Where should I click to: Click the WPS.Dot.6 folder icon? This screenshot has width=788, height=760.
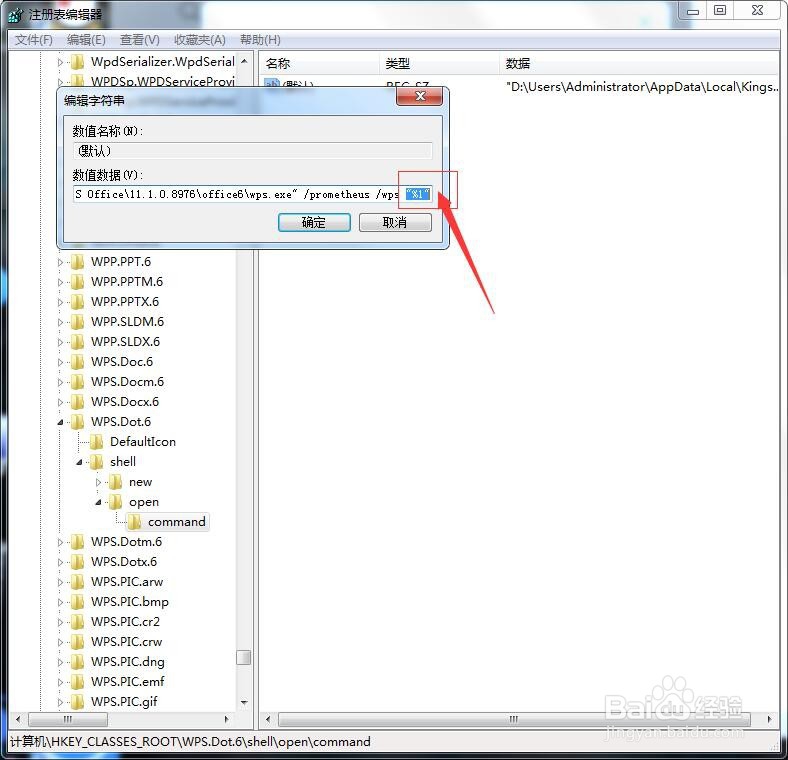77,422
